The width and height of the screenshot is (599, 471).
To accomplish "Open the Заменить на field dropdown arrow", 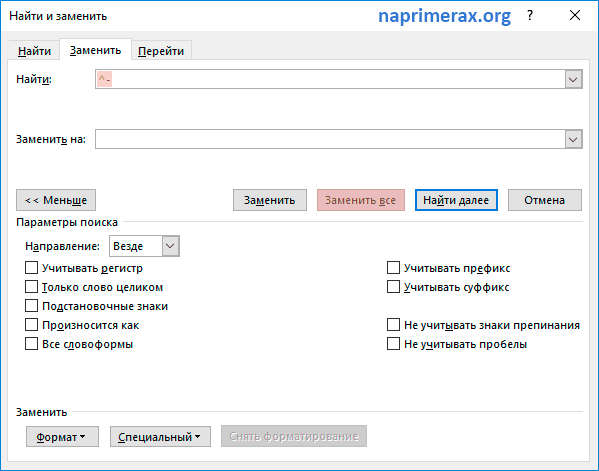I will click(573, 139).
